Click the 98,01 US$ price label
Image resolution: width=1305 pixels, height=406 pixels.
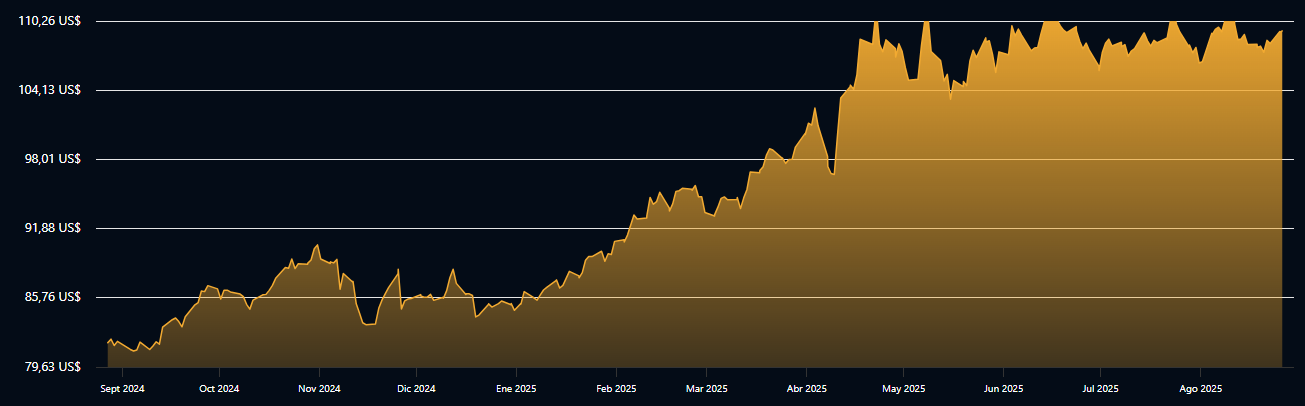point(52,158)
